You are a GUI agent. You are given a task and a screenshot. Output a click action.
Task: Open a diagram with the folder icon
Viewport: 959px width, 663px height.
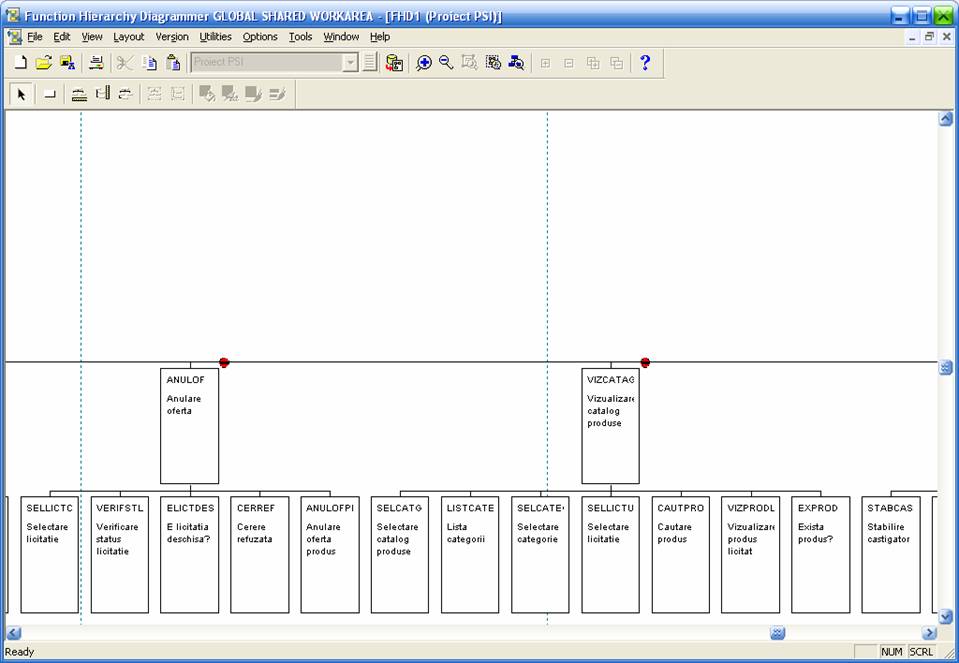(43, 63)
